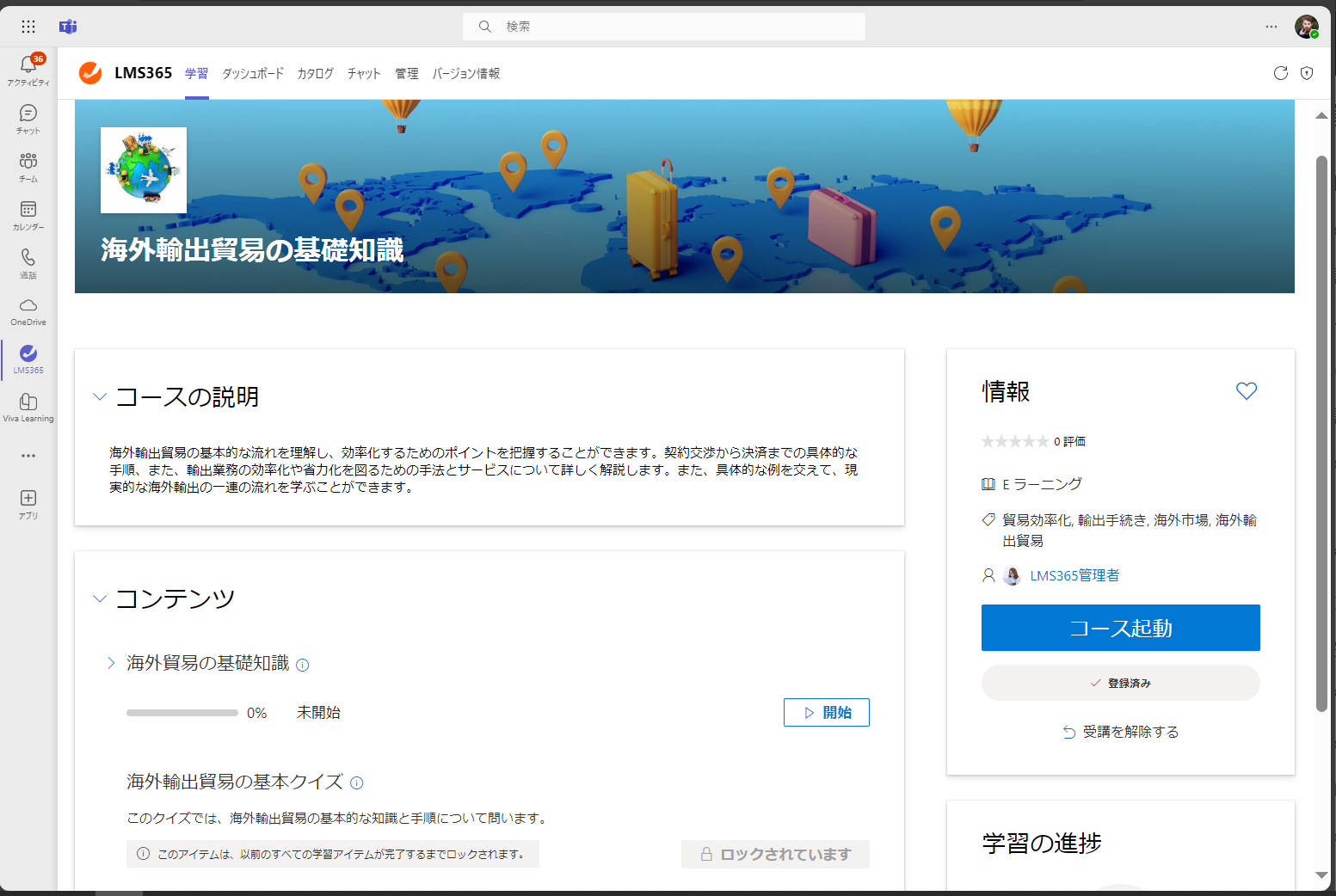Image resolution: width=1336 pixels, height=896 pixels.
Task: Click the LMS365 orange logo
Action: (90, 73)
